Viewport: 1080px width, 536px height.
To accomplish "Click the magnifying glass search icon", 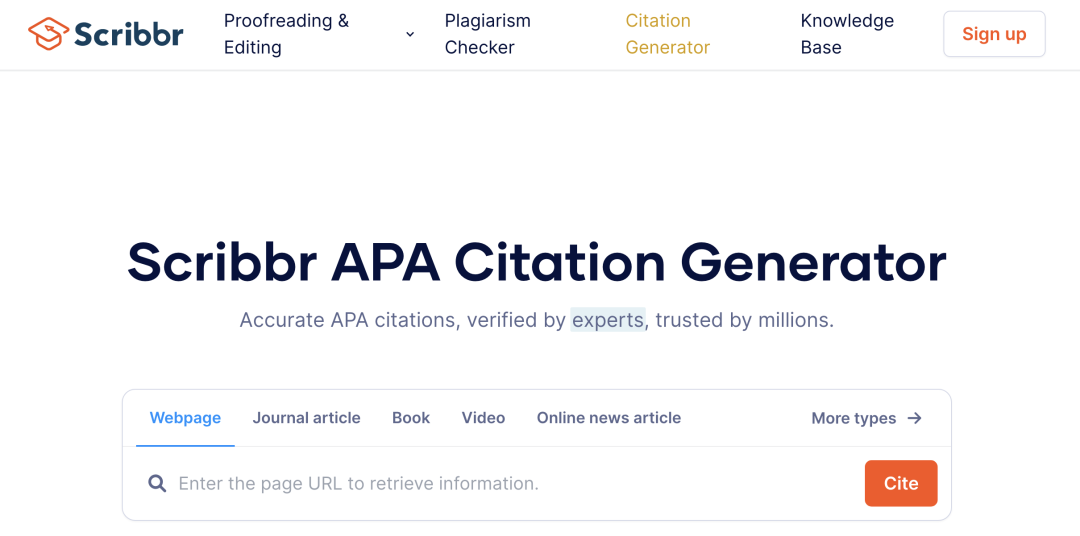I will pos(157,484).
